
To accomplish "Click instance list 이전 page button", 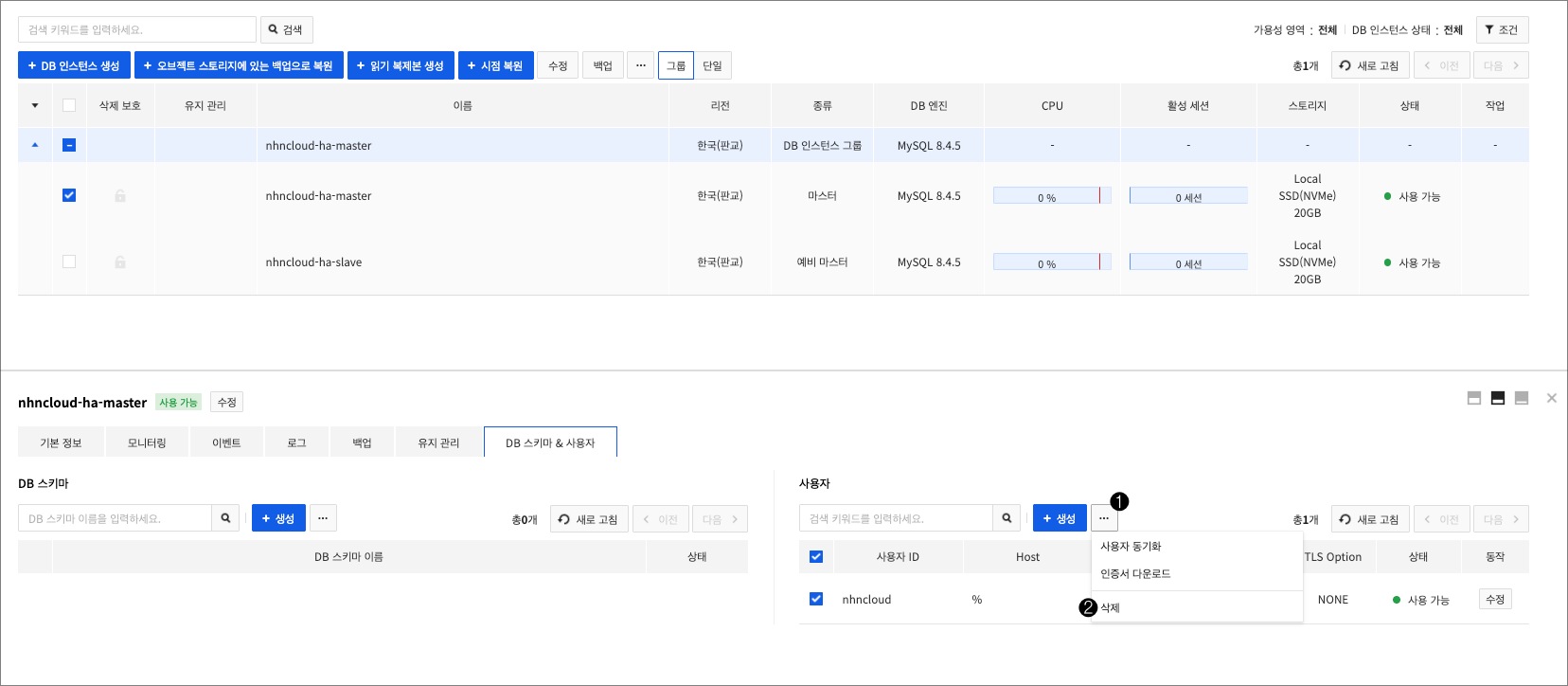I will click(1442, 65).
